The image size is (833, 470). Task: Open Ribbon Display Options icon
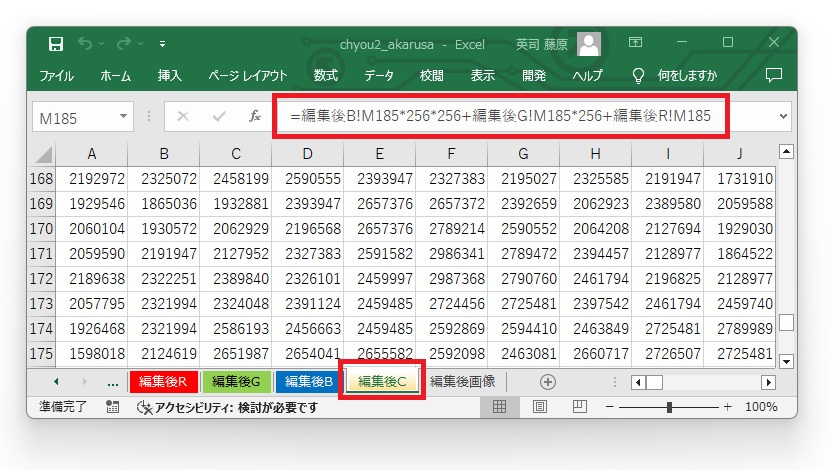(x=635, y=42)
